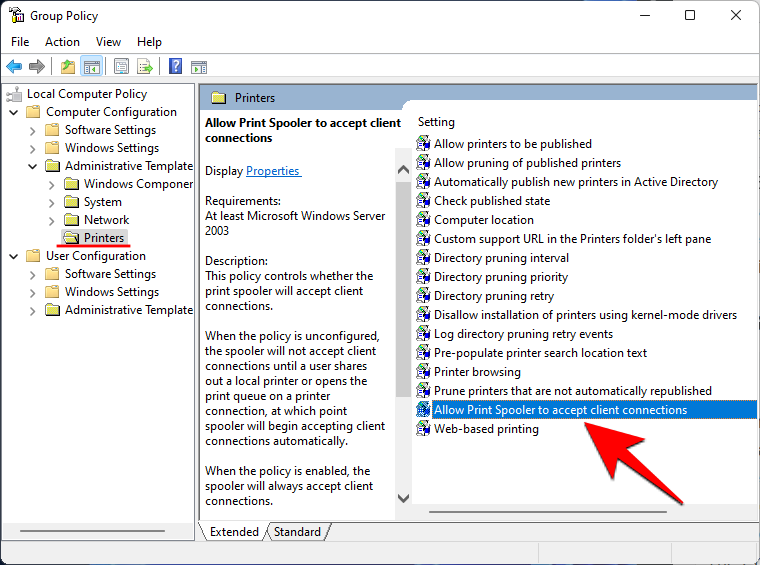This screenshot has width=760, height=565.
Task: Select Custom support URL in Printers folder setting
Action: (572, 238)
